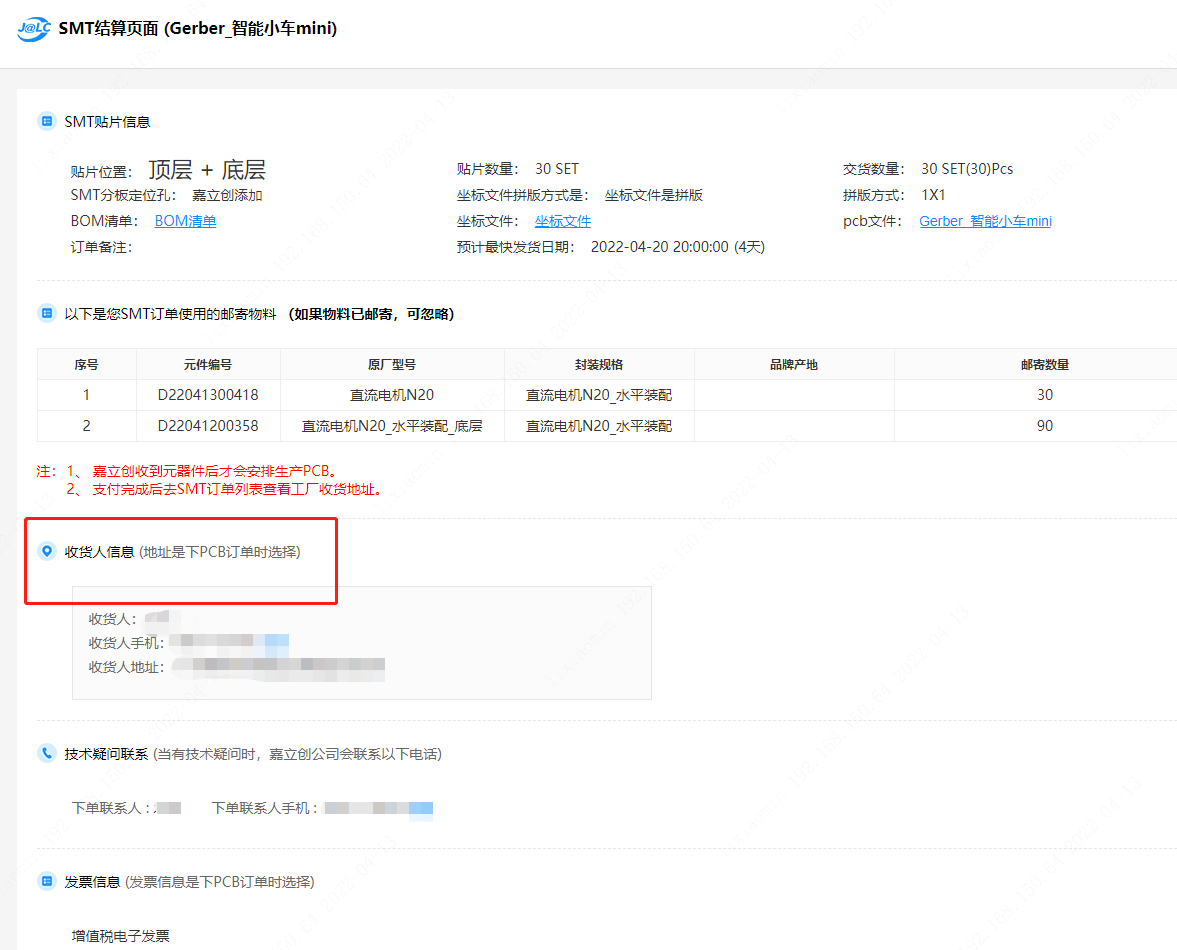Open the Gerber_智能小车mini pcb file link

click(985, 221)
